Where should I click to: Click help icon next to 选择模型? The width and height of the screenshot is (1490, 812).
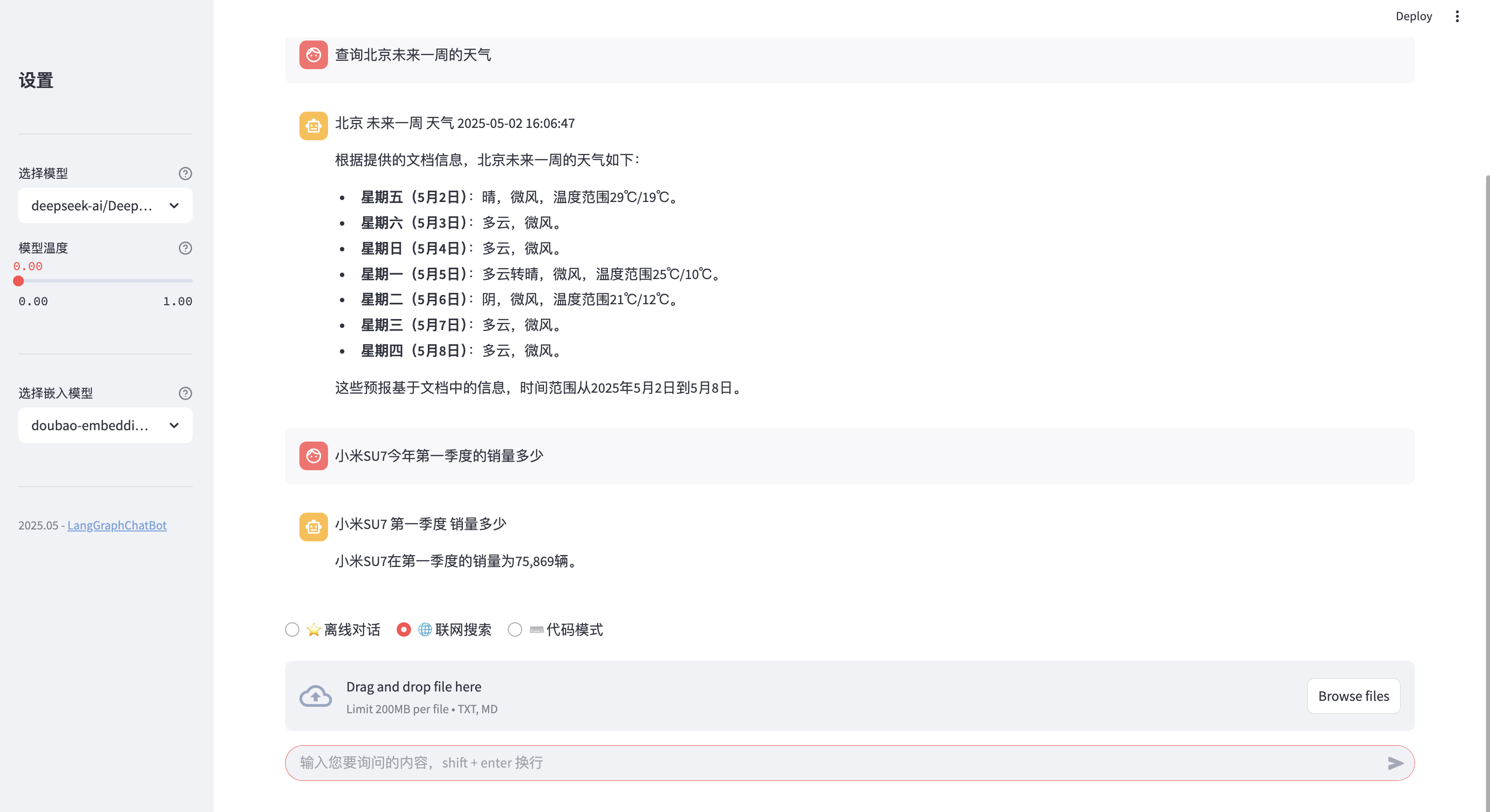(185, 173)
